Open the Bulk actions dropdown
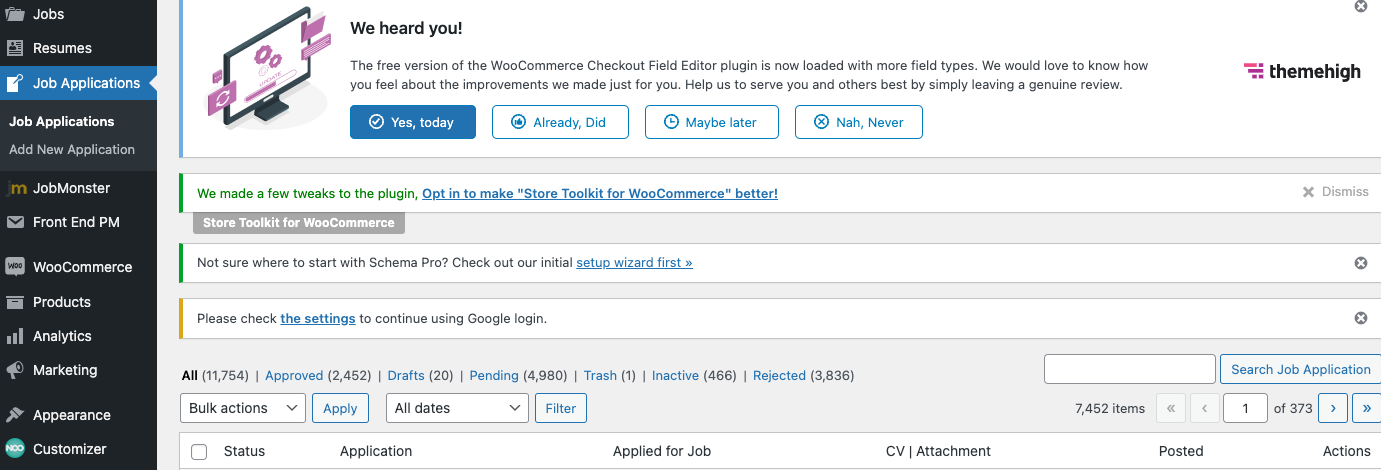Image resolution: width=1381 pixels, height=470 pixels. [x=243, y=408]
